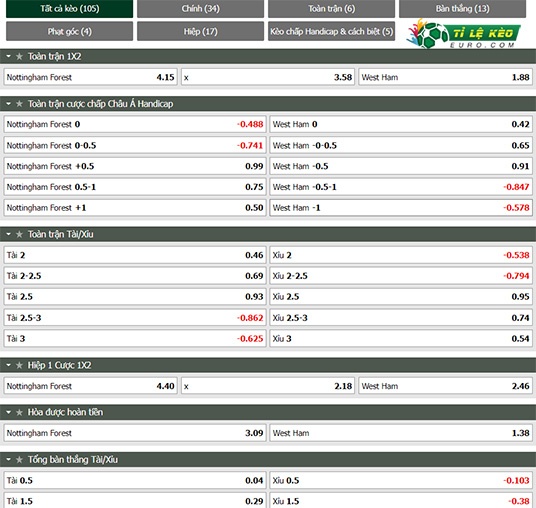Viewport: 536px width, 508px height.
Task: Collapse Hiệp 1 Cược 1X2 arrow
Action: click(x=9, y=365)
